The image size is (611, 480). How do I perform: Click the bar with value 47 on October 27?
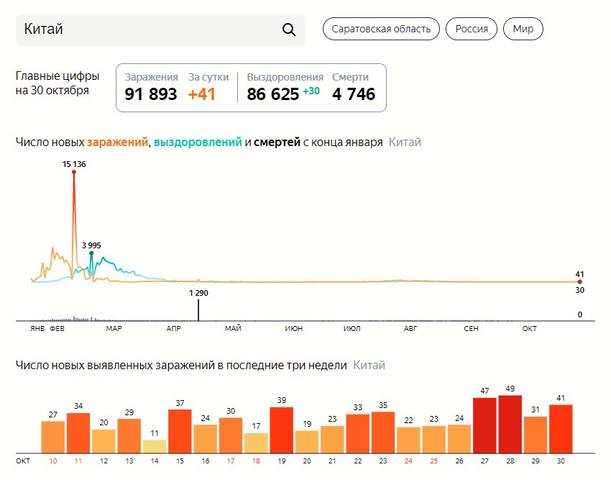point(485,426)
